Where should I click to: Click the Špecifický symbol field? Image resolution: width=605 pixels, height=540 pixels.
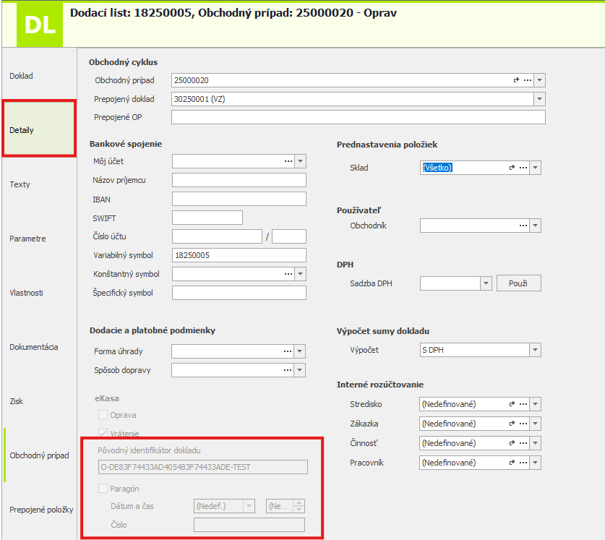pyautogui.click(x=239, y=293)
